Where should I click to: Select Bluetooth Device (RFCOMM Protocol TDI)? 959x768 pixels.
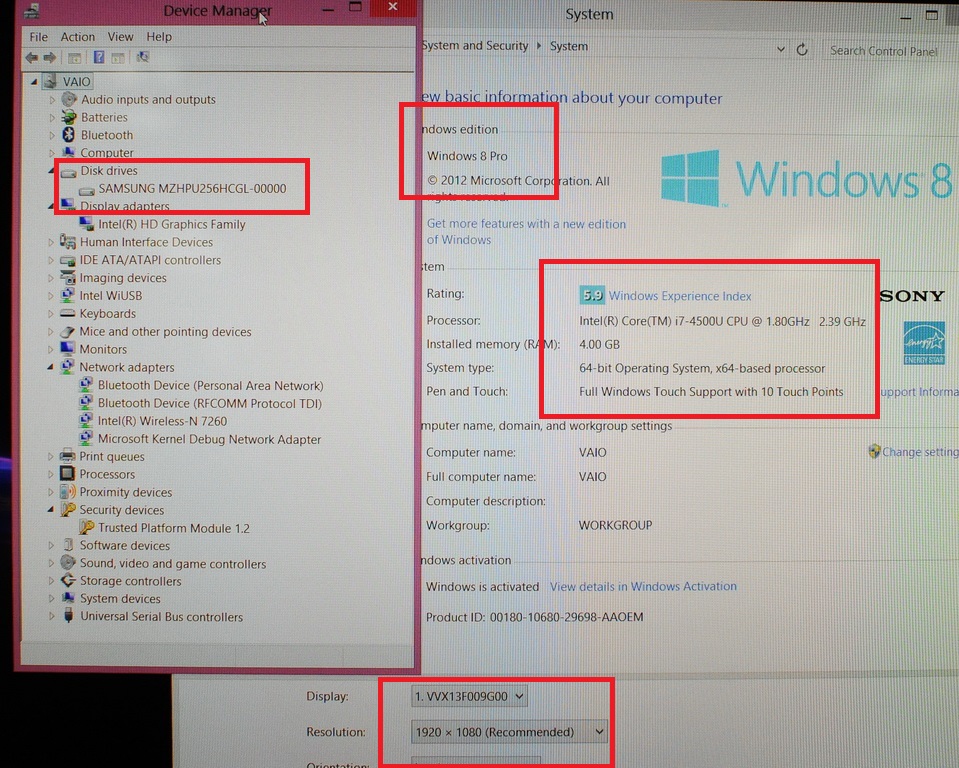pyautogui.click(x=210, y=403)
